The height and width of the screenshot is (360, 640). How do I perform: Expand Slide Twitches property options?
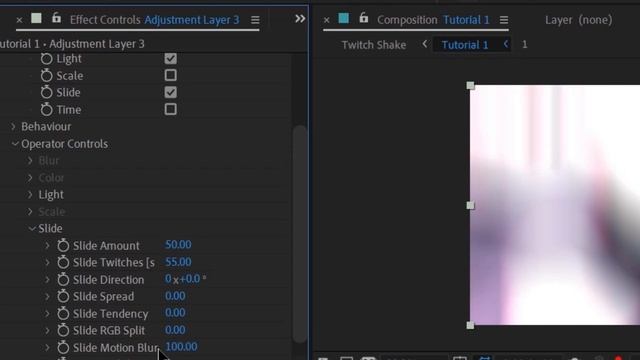[x=47, y=262]
